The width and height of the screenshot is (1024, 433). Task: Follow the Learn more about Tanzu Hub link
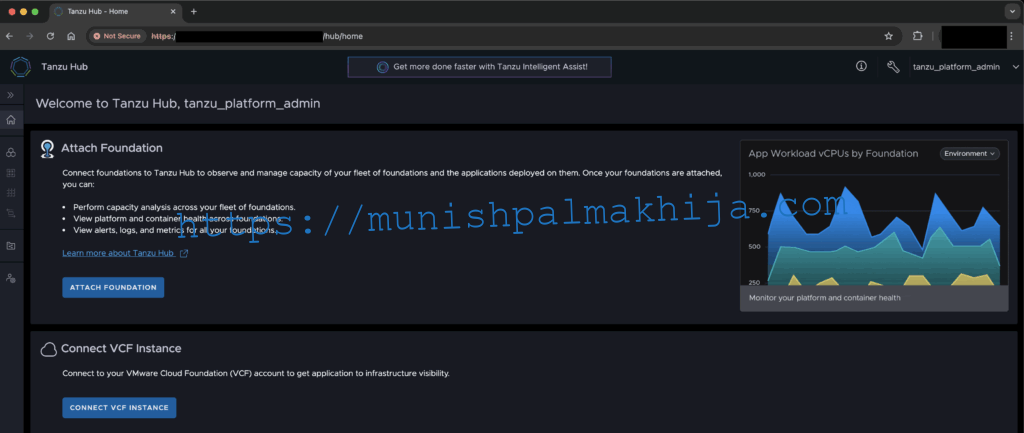click(118, 253)
